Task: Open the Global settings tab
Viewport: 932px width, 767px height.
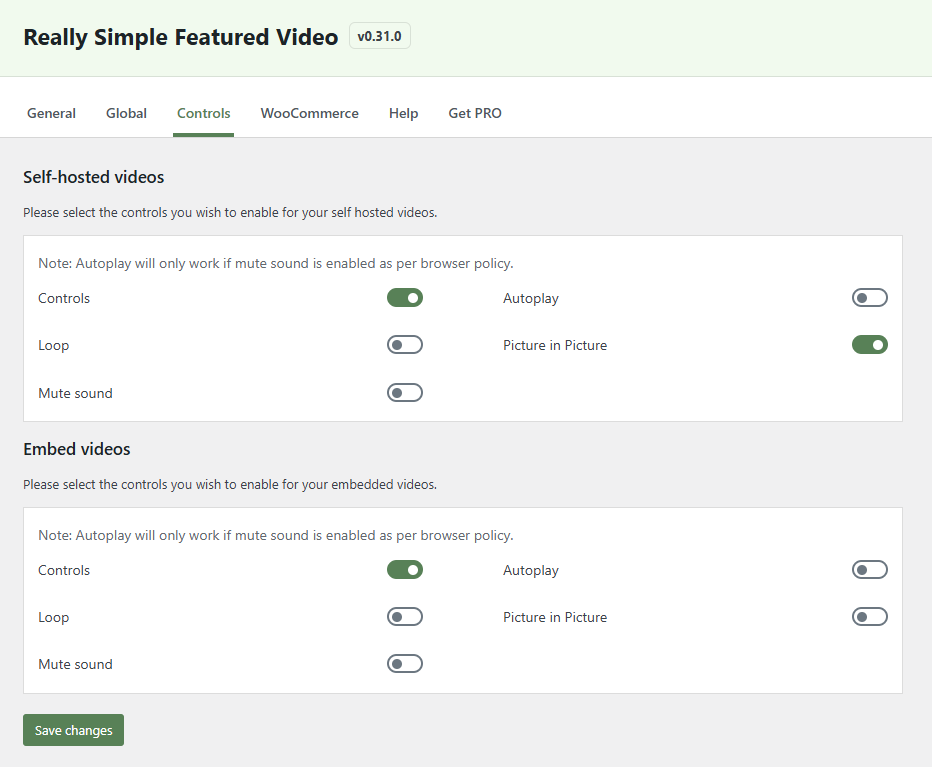Action: tap(126, 113)
